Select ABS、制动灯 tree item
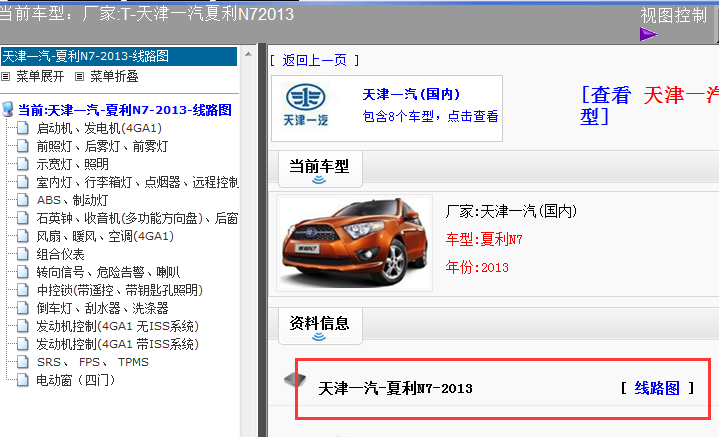Viewport: 719px width, 437px height. point(72,200)
